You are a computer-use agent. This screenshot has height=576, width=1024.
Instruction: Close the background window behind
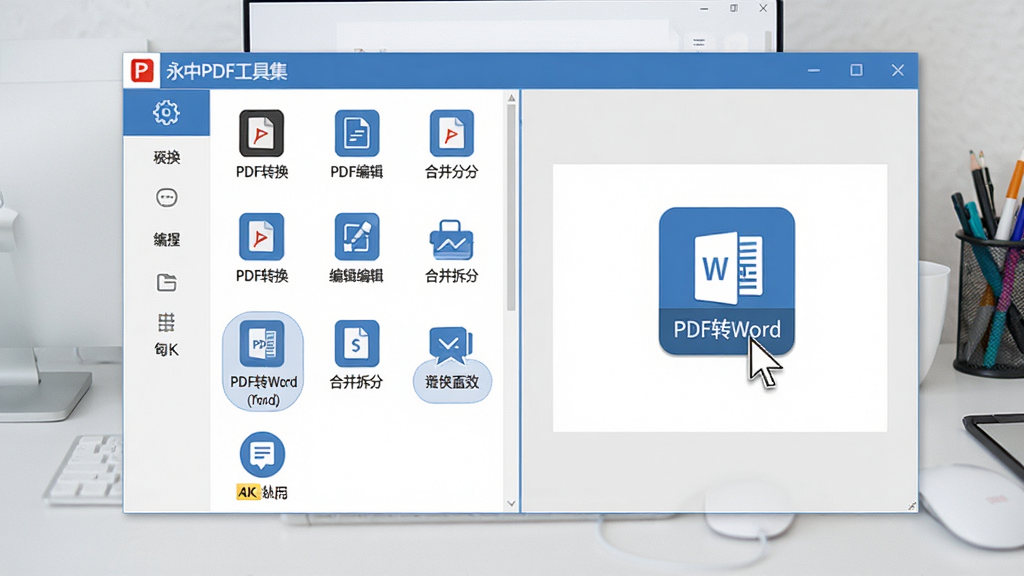pyautogui.click(x=763, y=8)
